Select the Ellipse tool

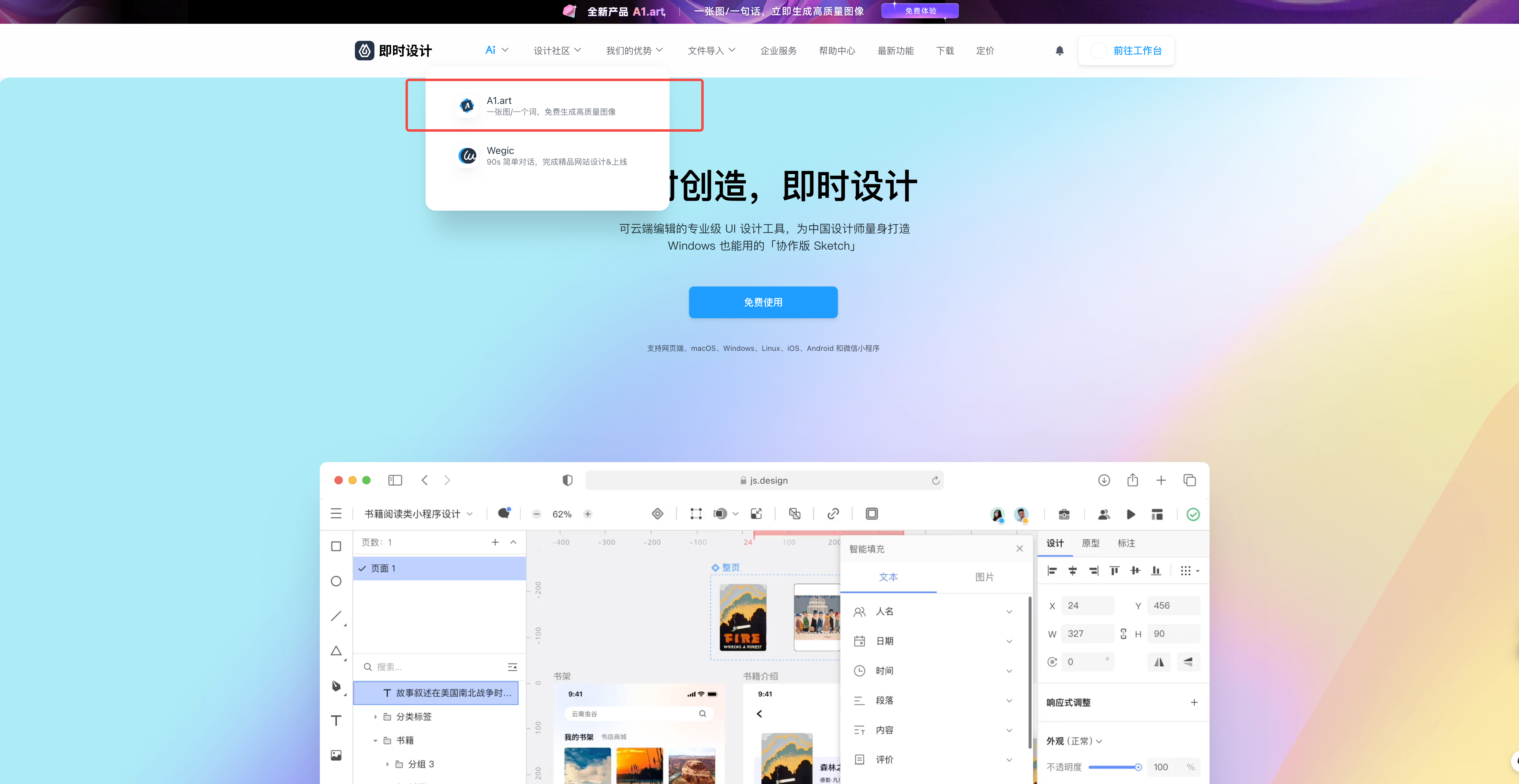pos(336,581)
